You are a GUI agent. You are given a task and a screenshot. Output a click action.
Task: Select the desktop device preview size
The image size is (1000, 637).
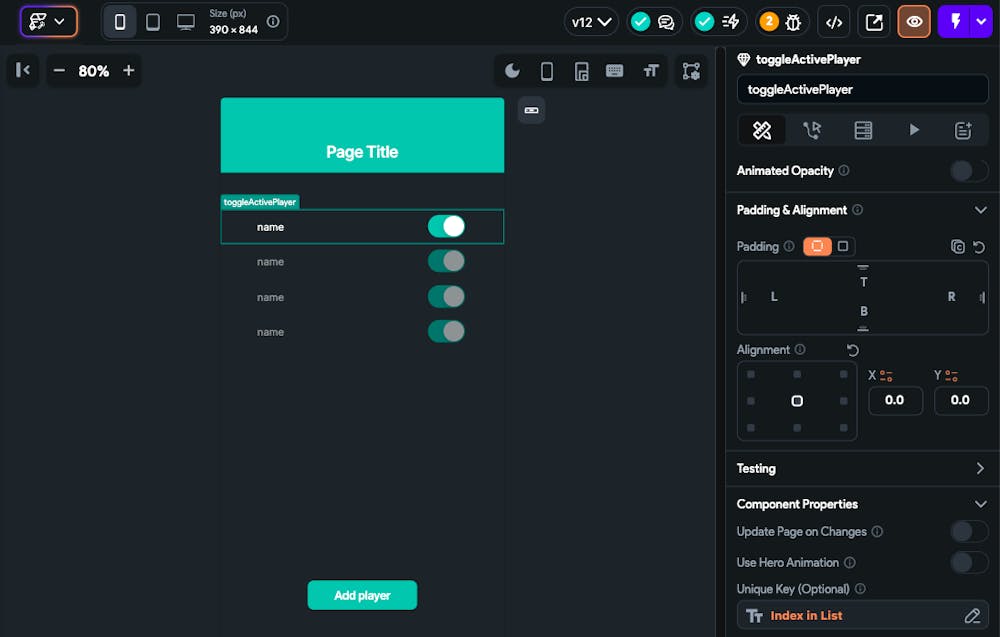tap(186, 22)
